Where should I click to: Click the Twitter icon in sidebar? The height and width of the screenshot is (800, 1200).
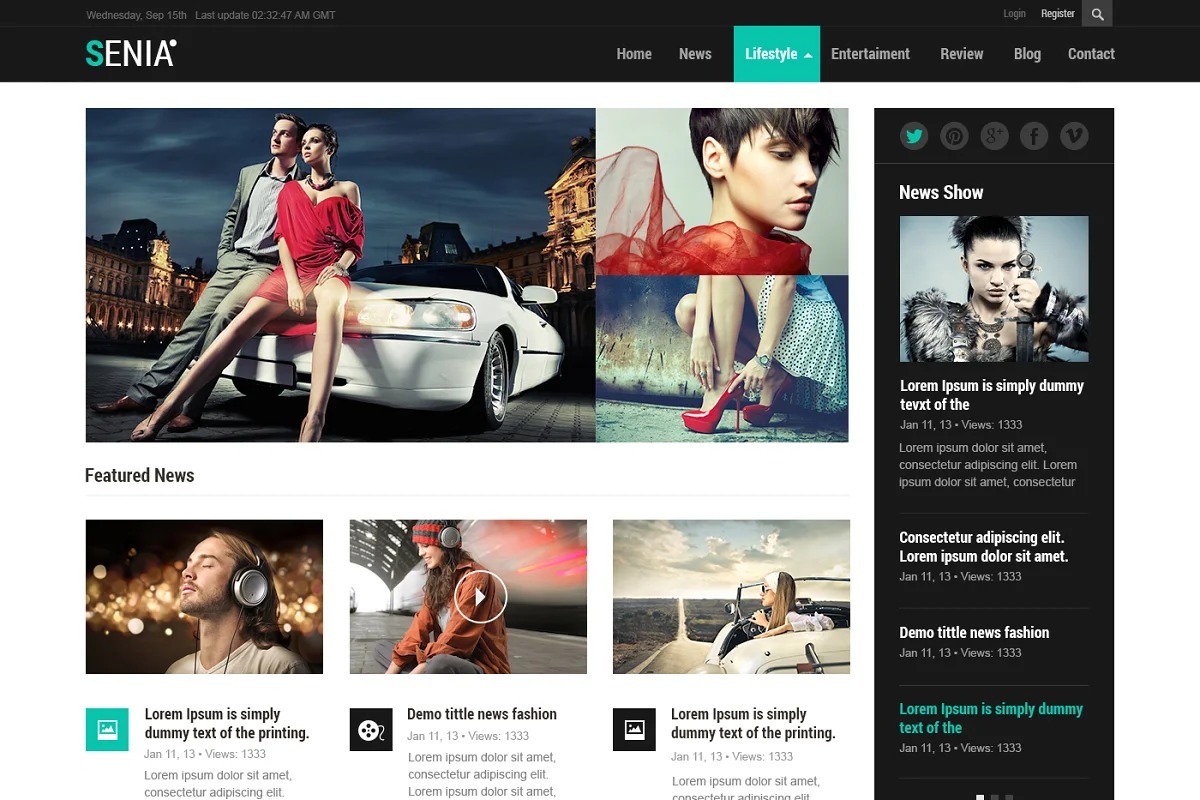(914, 136)
